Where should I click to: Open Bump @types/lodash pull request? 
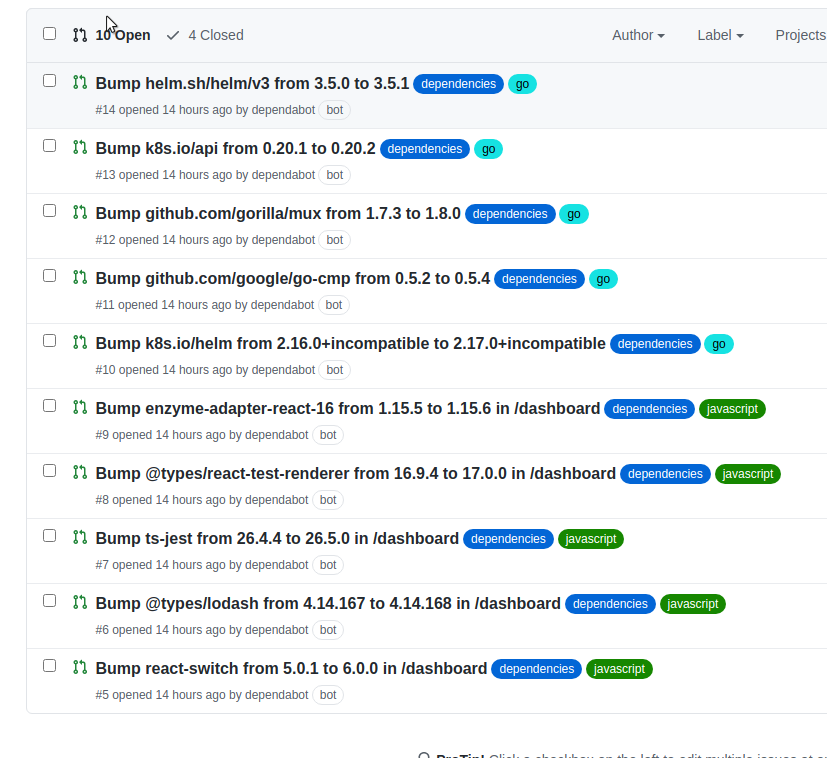click(x=328, y=603)
